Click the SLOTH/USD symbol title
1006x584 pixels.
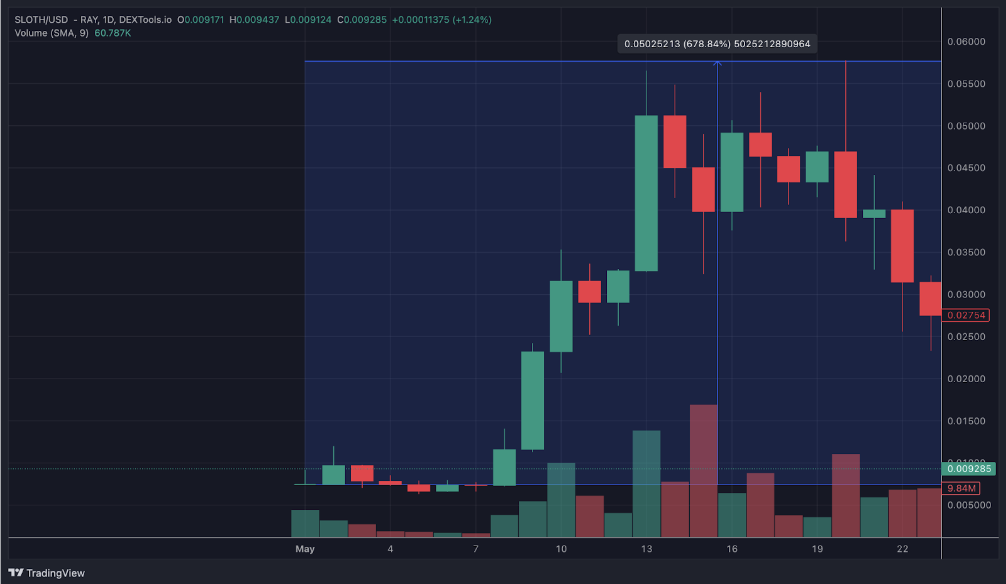(x=41, y=20)
